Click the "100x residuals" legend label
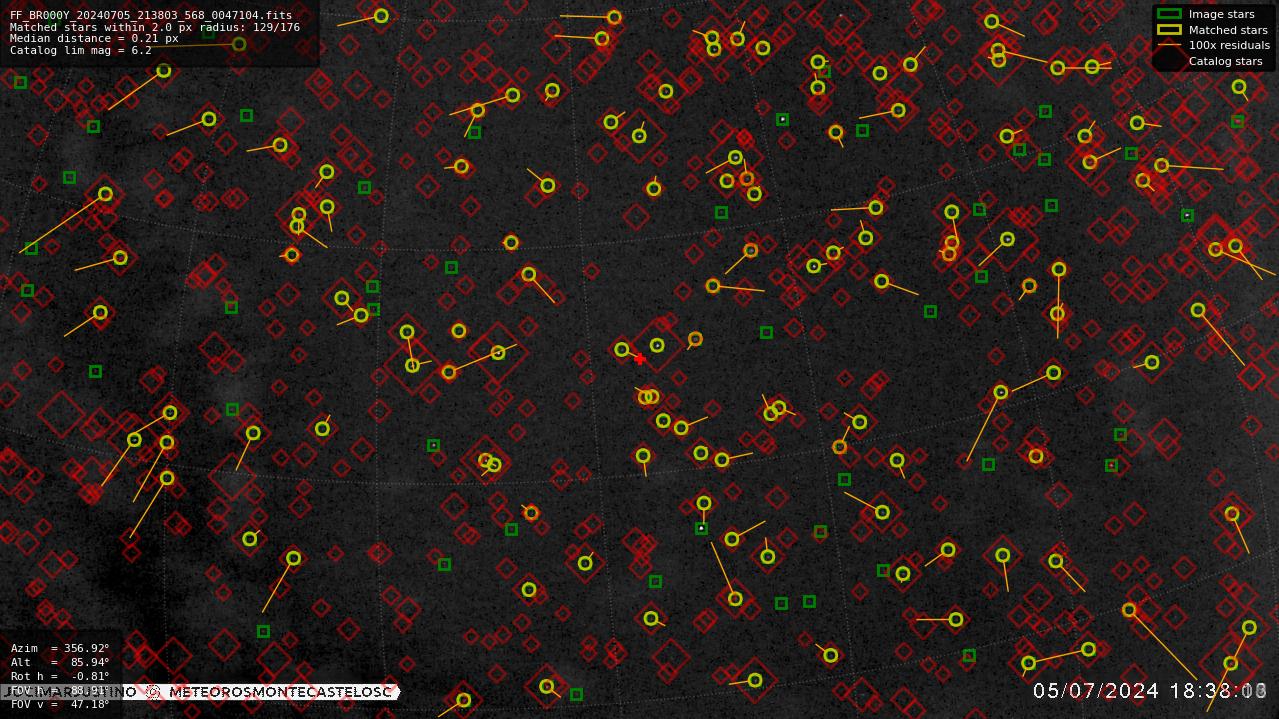The image size is (1279, 719). pyautogui.click(x=1229, y=45)
